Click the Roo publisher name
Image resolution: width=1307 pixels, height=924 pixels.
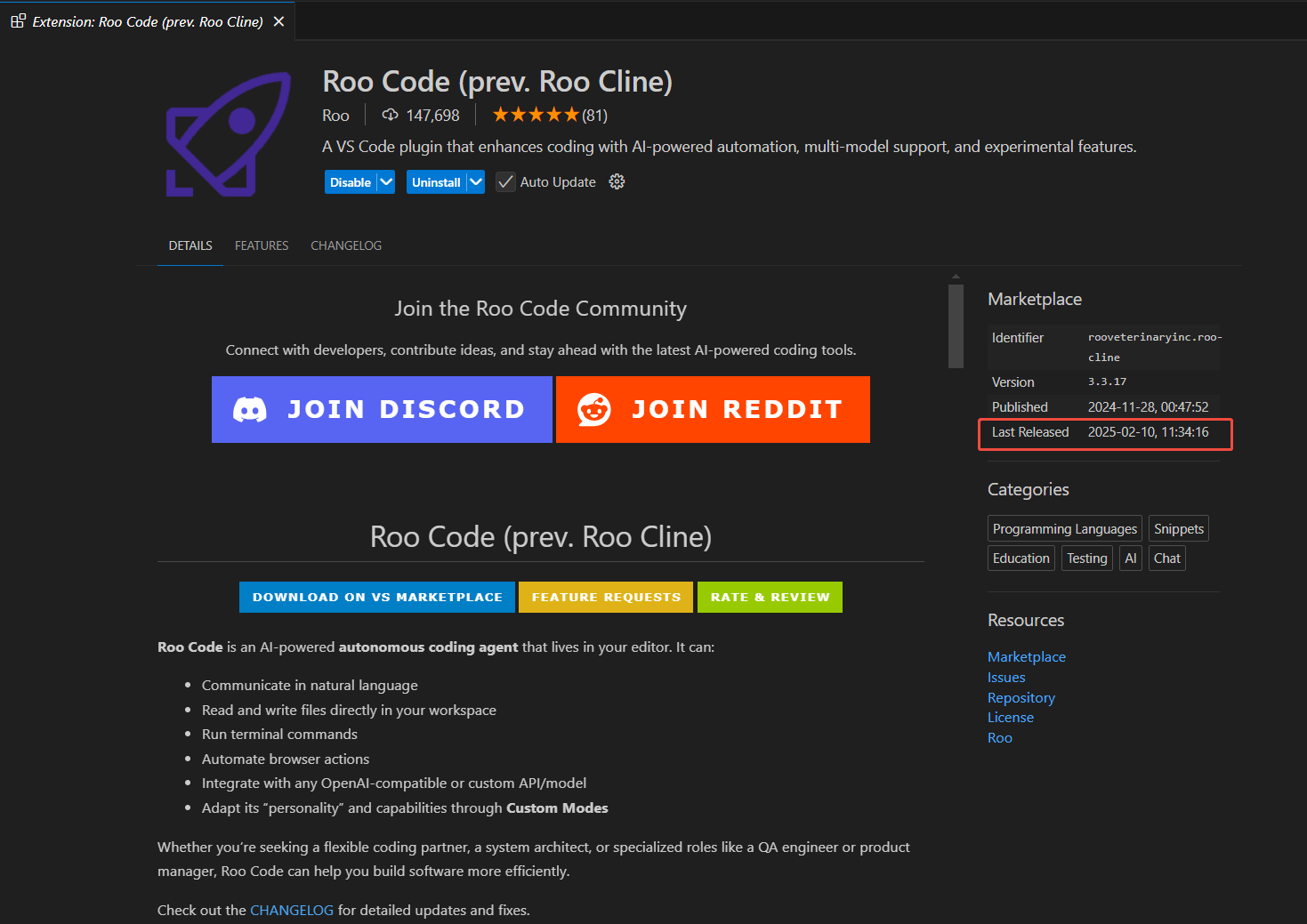tap(335, 115)
